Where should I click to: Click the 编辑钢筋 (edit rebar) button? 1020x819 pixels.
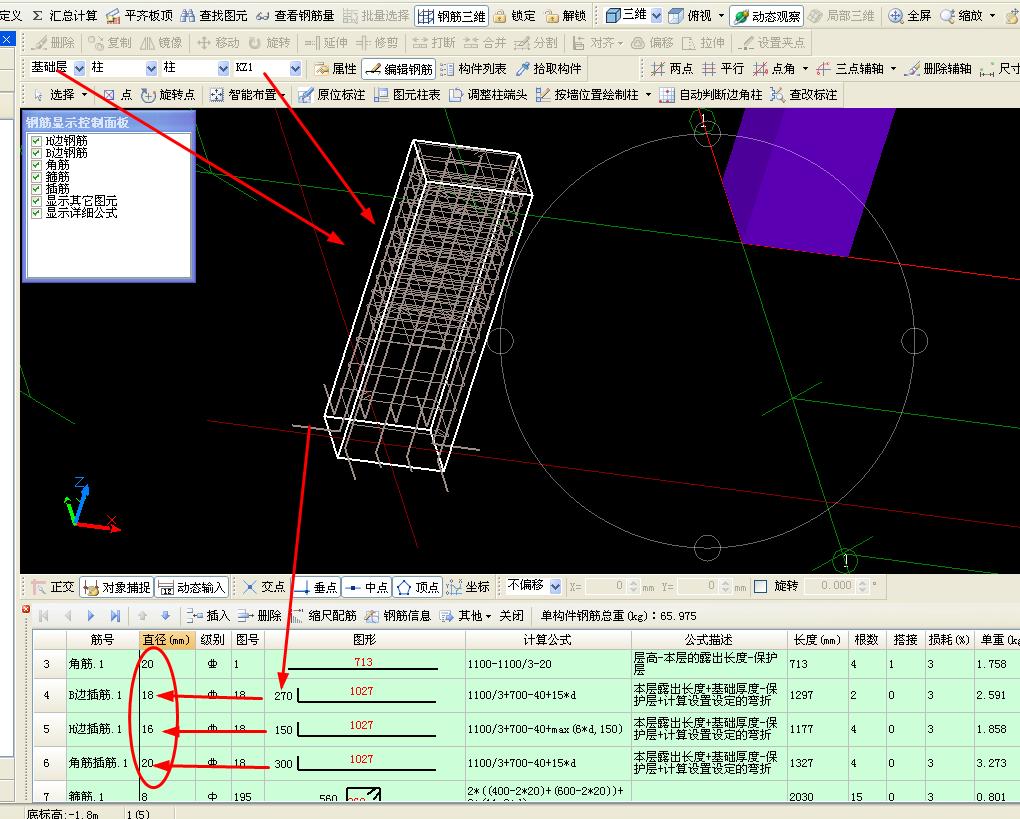pyautogui.click(x=400, y=69)
